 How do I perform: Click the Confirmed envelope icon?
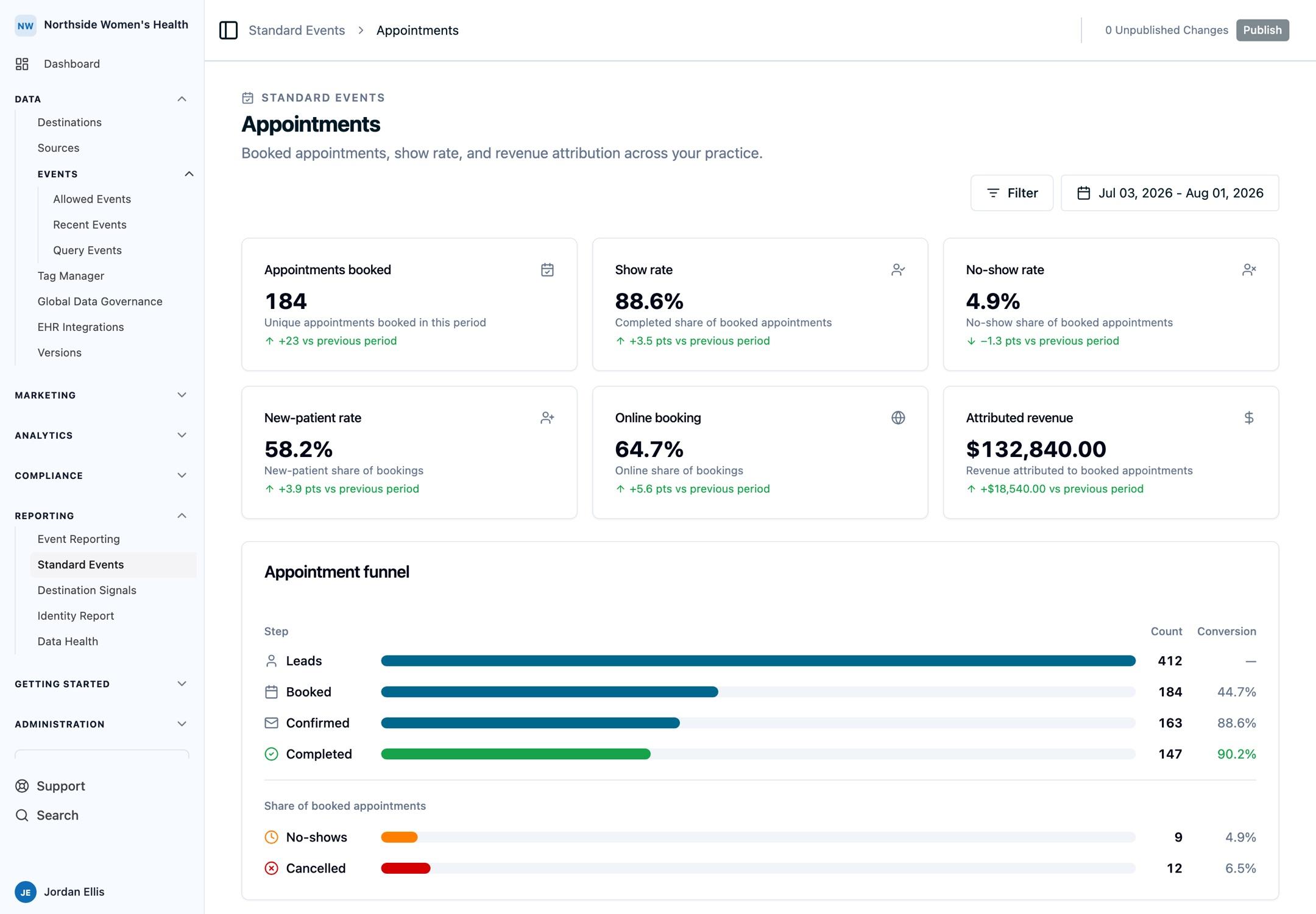click(x=272, y=723)
